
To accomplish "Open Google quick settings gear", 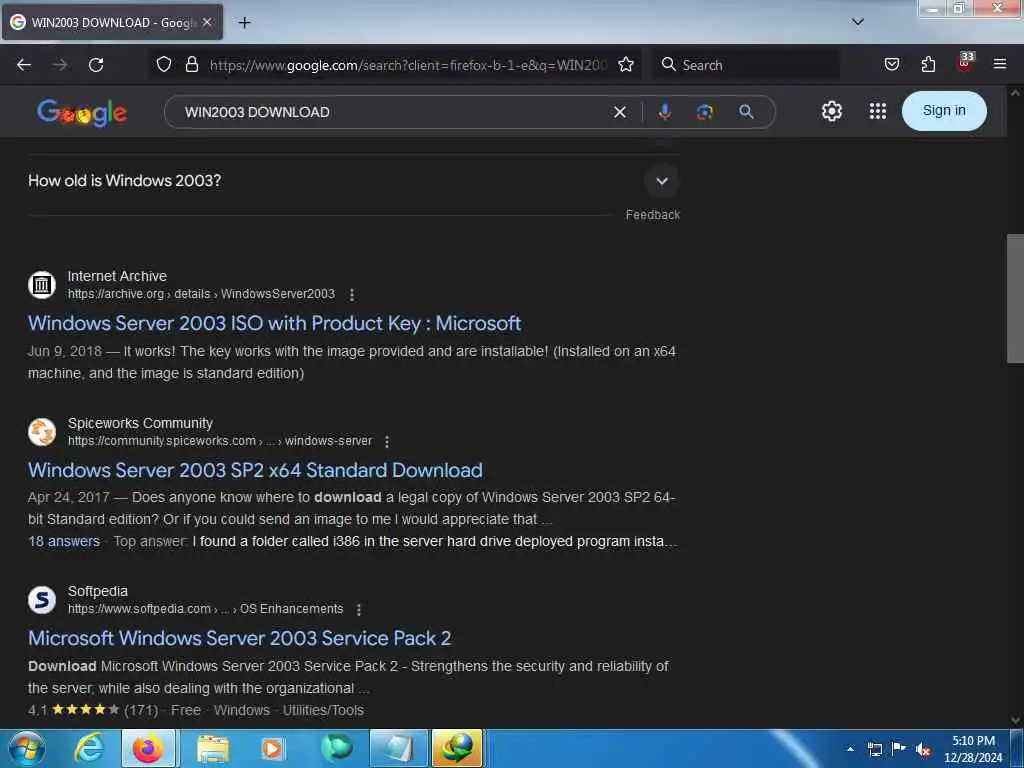I will [831, 111].
